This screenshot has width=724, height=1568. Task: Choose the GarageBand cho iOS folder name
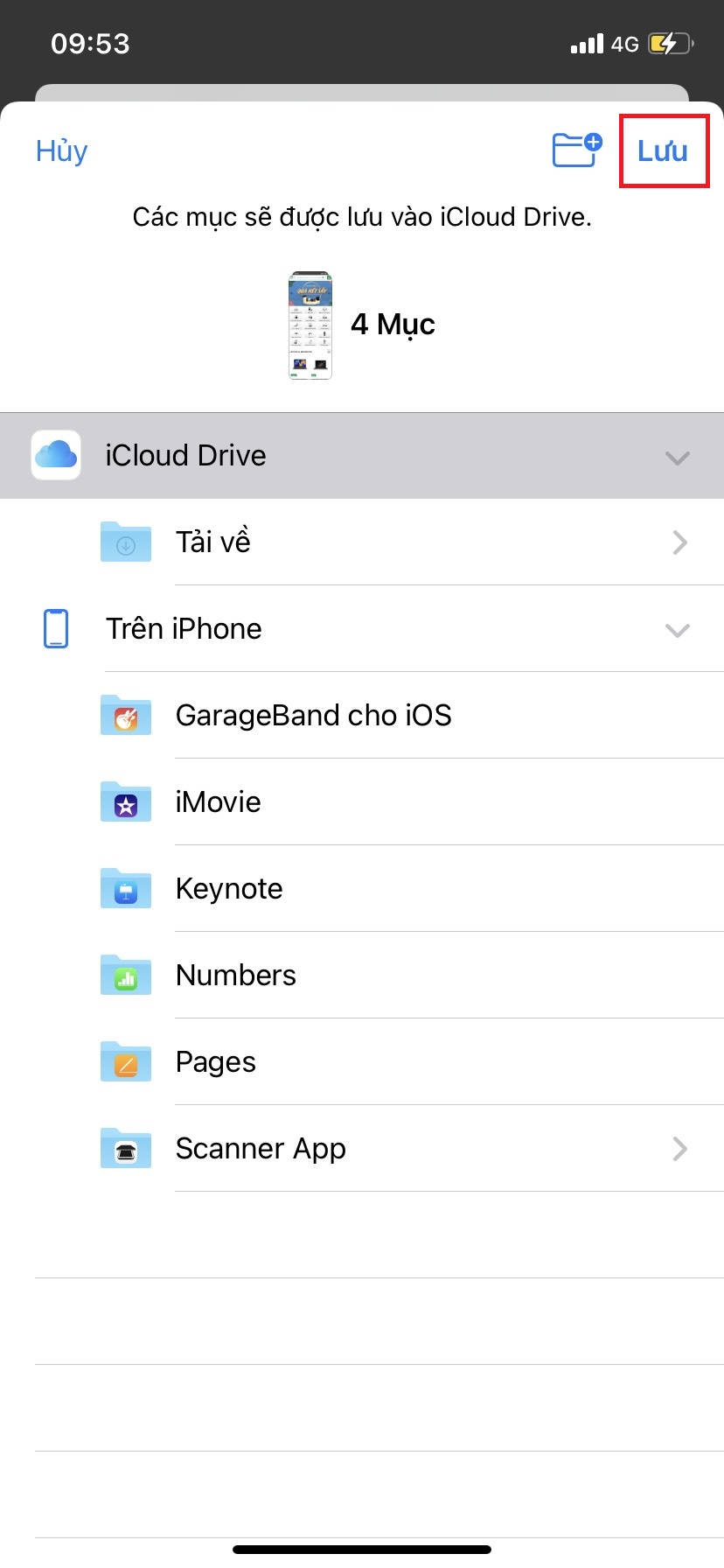pos(314,715)
